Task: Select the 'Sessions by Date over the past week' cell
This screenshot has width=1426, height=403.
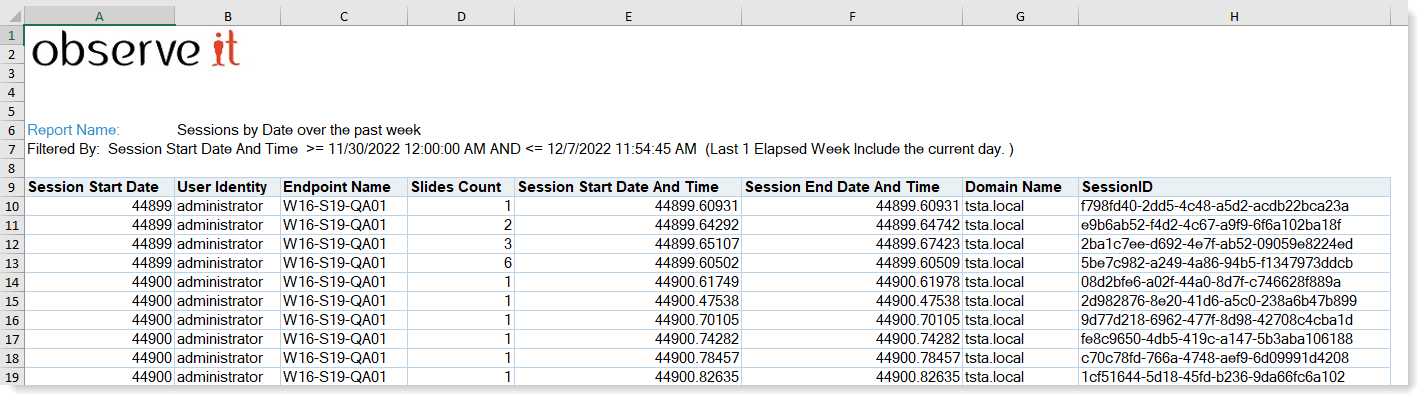Action: click(299, 130)
